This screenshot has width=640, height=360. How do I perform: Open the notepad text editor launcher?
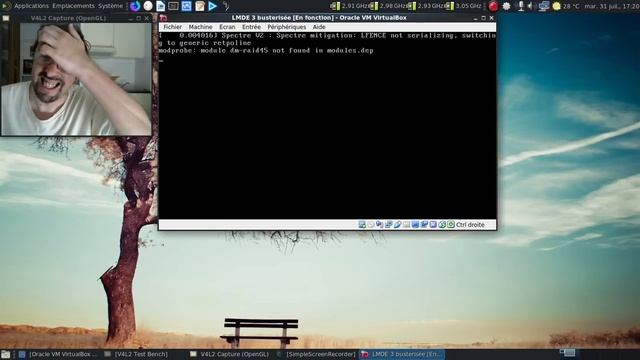tap(200, 6)
